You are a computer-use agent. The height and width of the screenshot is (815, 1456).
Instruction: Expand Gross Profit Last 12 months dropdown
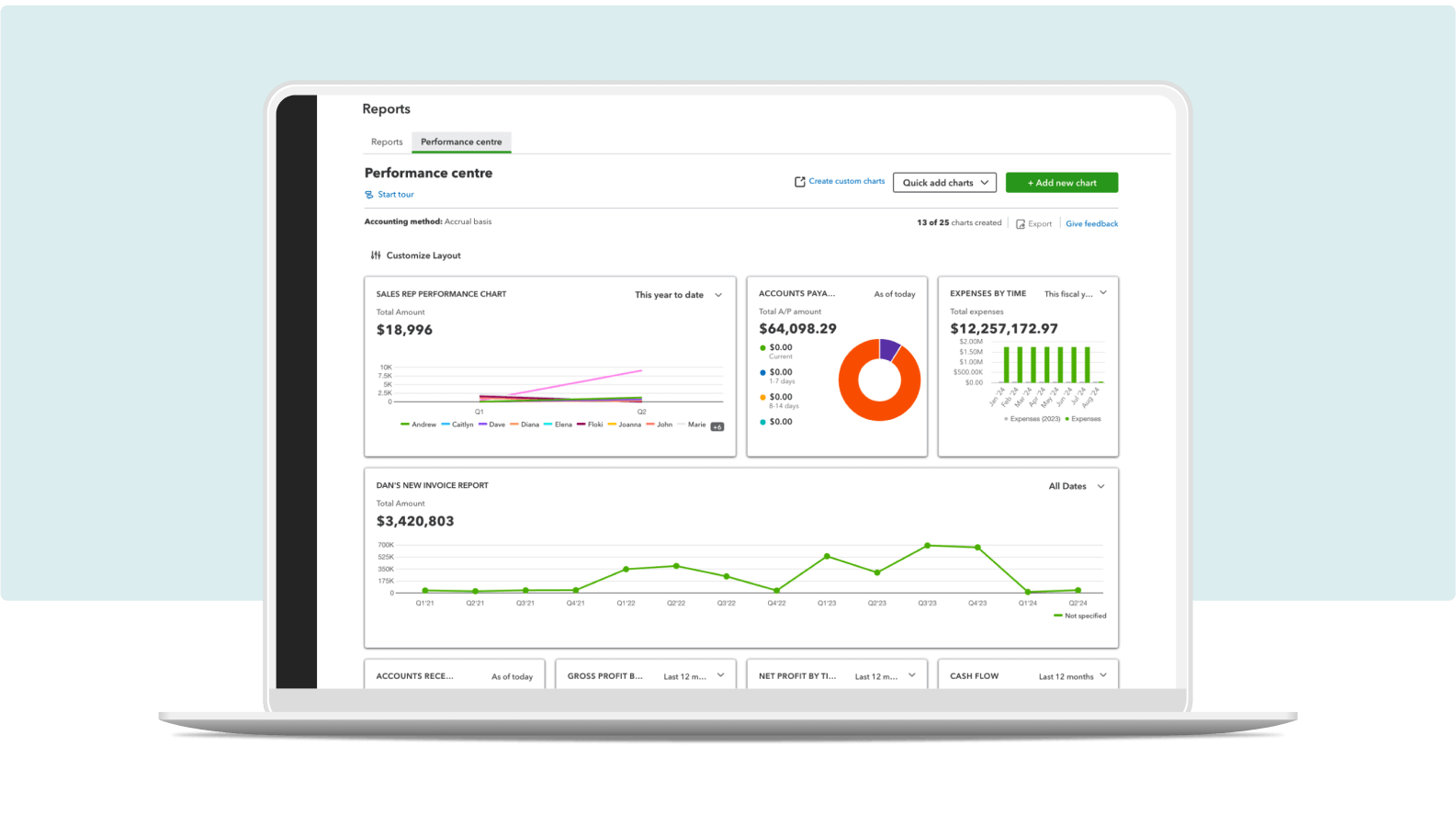click(x=694, y=676)
